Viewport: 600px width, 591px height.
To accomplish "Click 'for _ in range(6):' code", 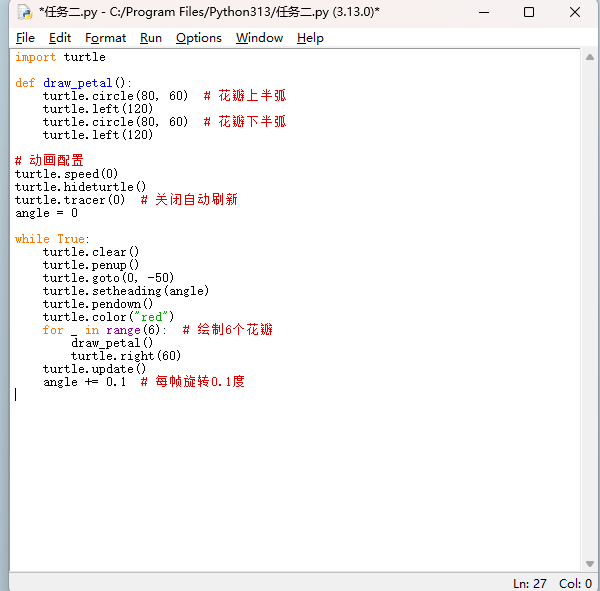I will pos(105,330).
